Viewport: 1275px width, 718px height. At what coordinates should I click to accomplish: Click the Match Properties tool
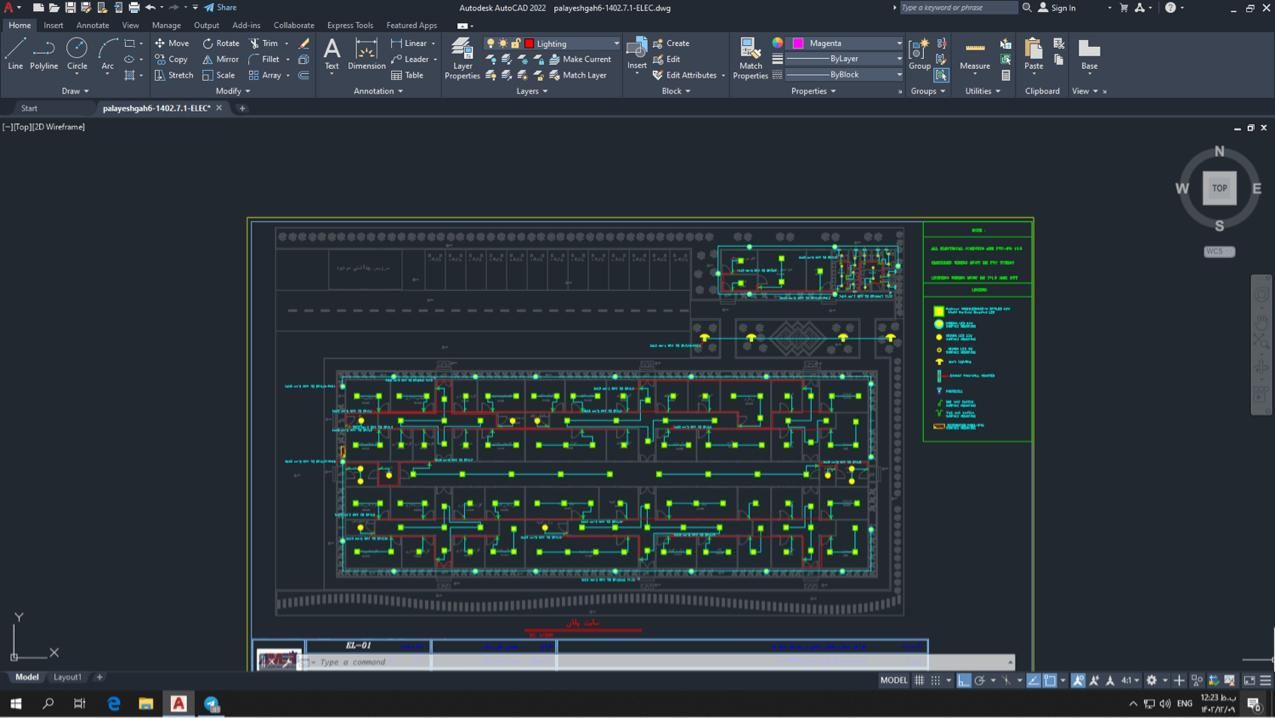pyautogui.click(x=750, y=58)
